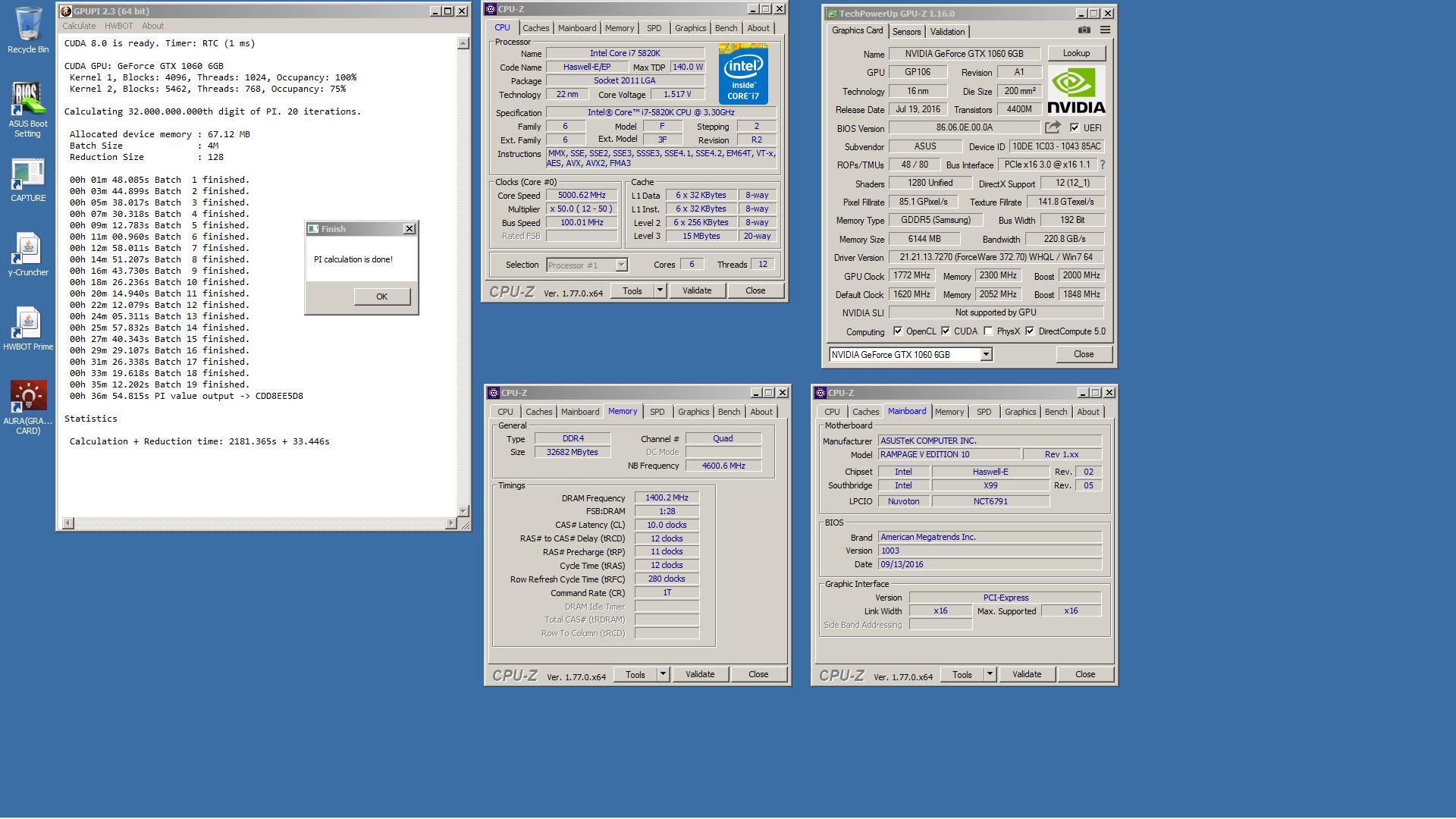
Task: Open GPU-Z hamburger menu icon
Action: [1105, 30]
